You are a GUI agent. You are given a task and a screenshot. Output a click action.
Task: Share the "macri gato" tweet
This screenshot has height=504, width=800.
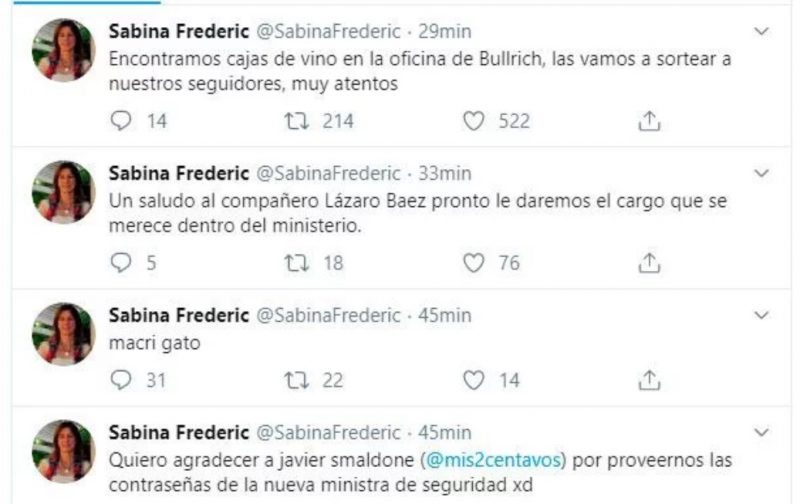coord(649,380)
